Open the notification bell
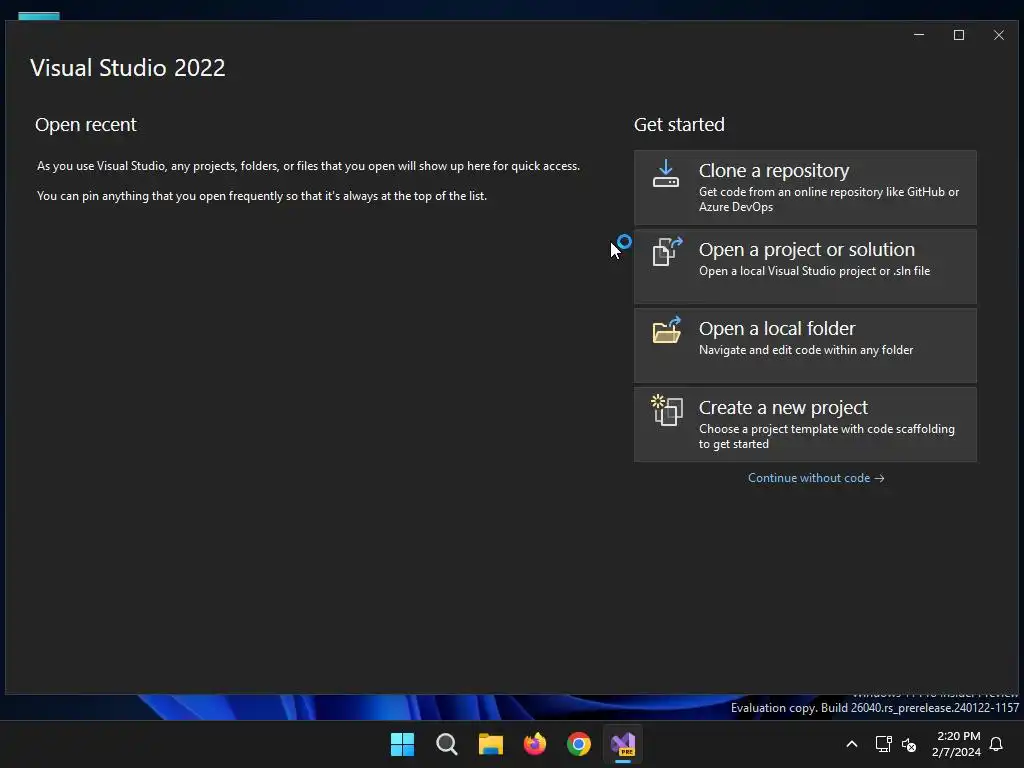The width and height of the screenshot is (1024, 768). (x=996, y=744)
